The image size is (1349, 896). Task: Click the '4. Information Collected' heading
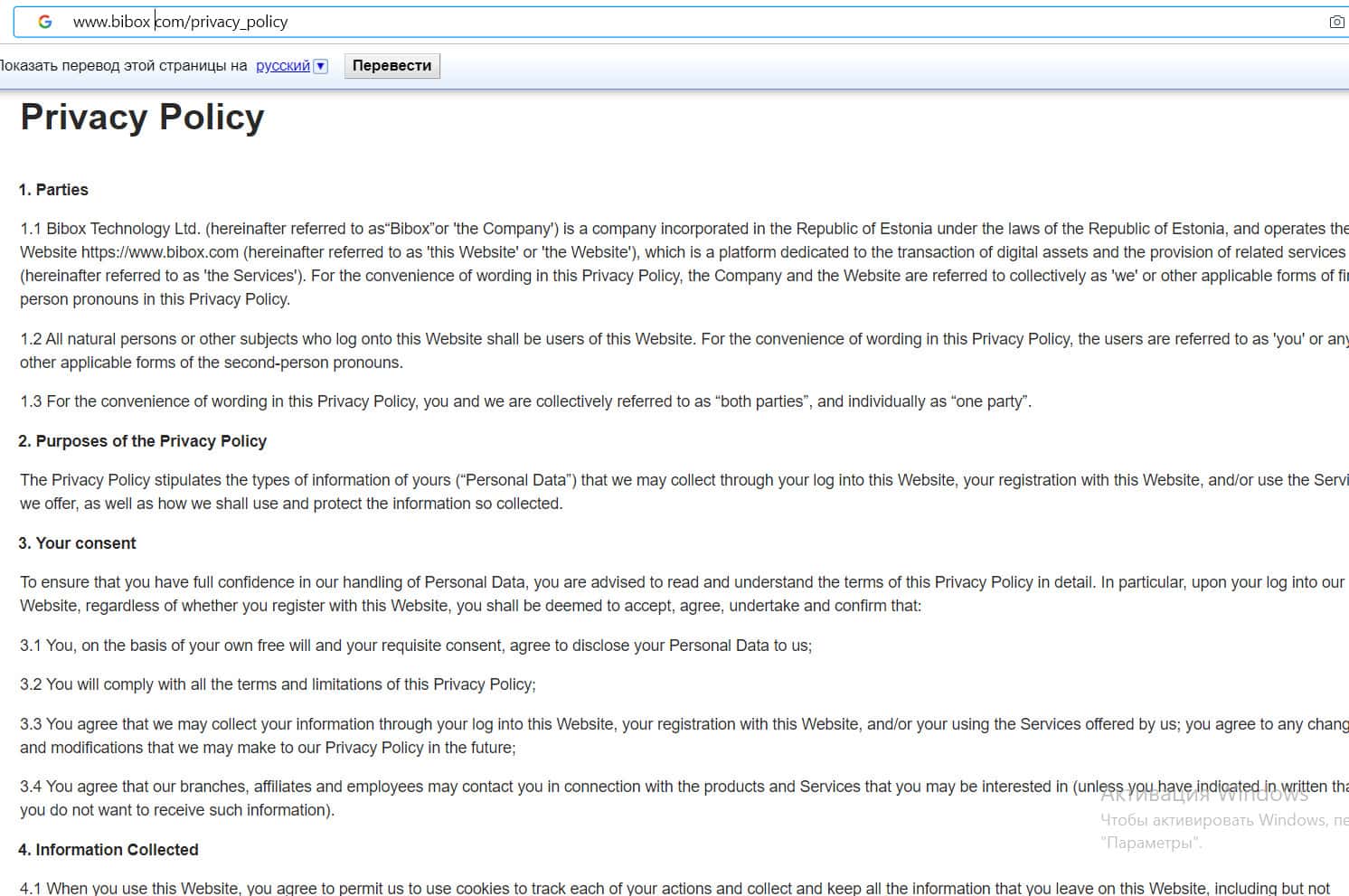[108, 850]
